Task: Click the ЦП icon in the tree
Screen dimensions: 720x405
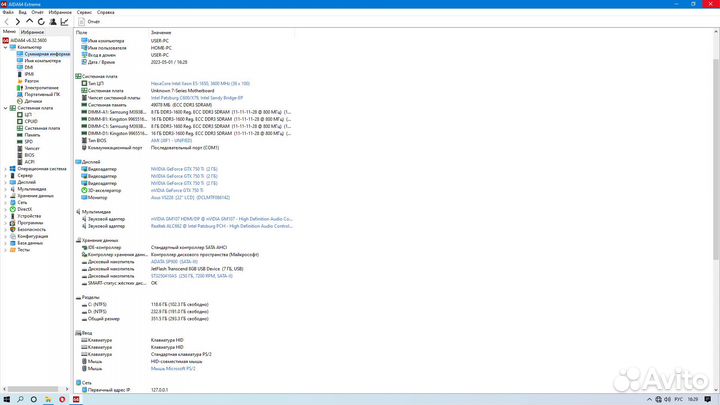Action: pos(20,115)
